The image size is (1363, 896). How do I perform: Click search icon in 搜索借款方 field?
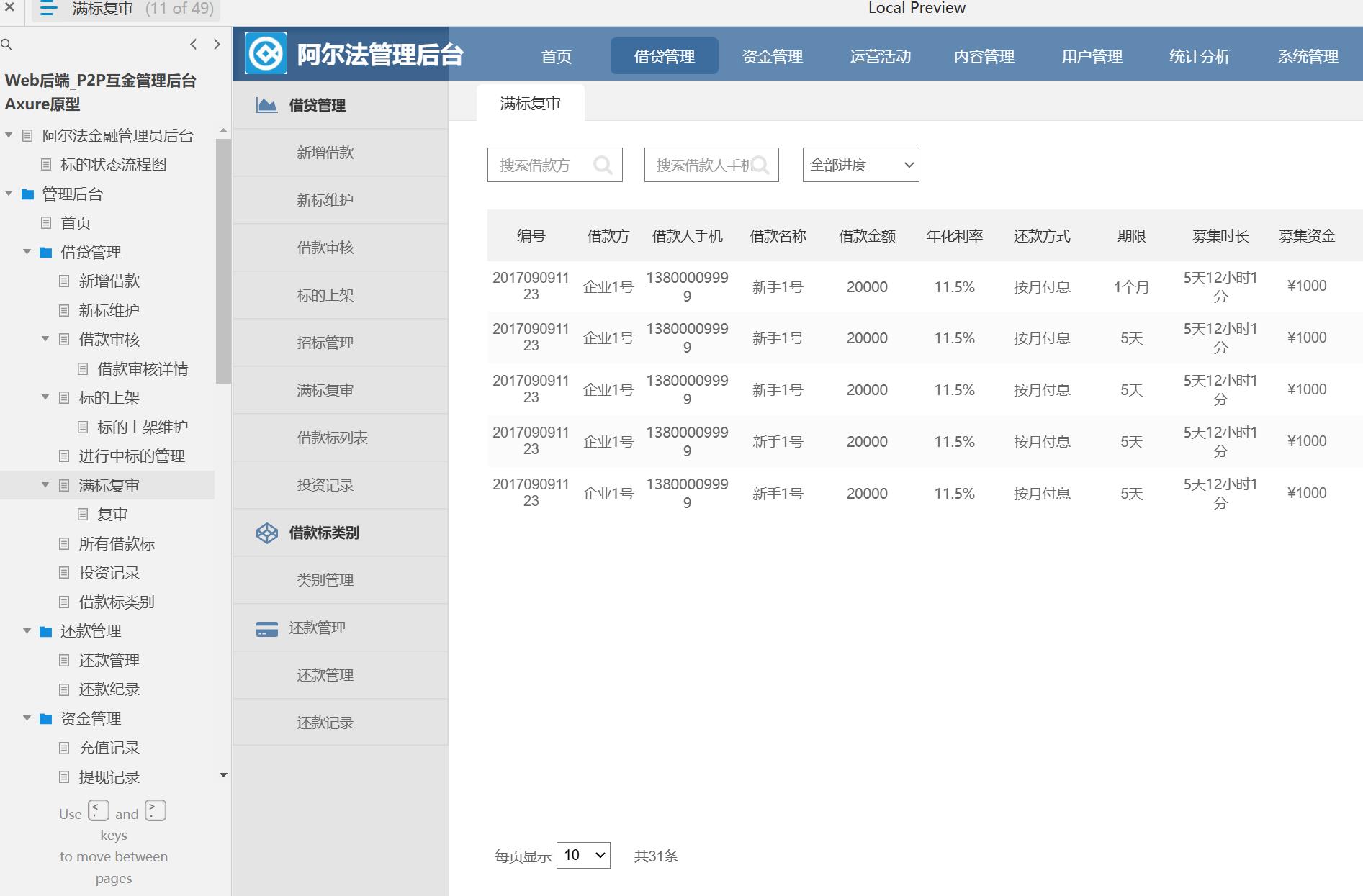coord(603,166)
